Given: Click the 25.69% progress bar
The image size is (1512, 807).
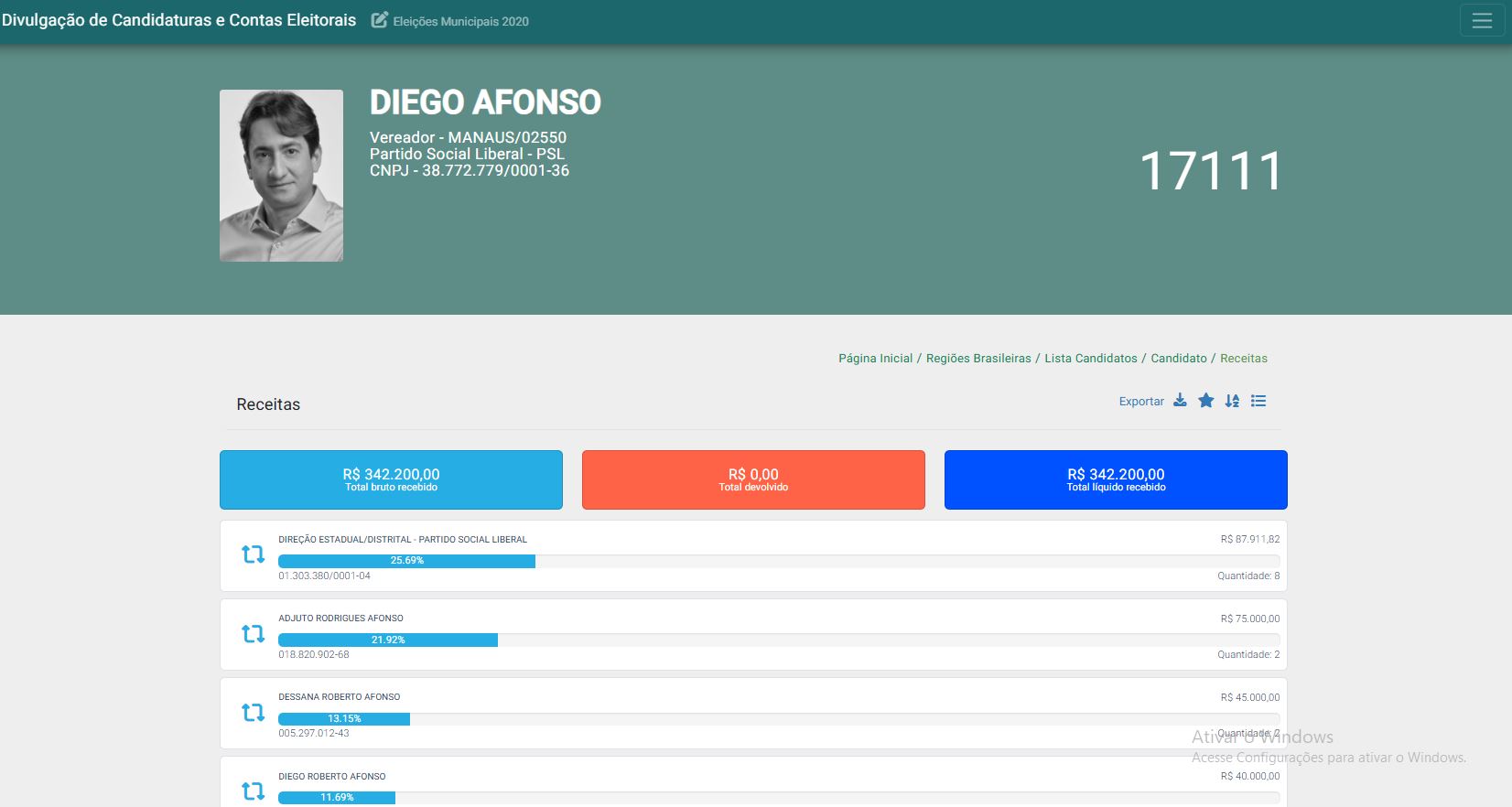Looking at the screenshot, I should [x=406, y=561].
